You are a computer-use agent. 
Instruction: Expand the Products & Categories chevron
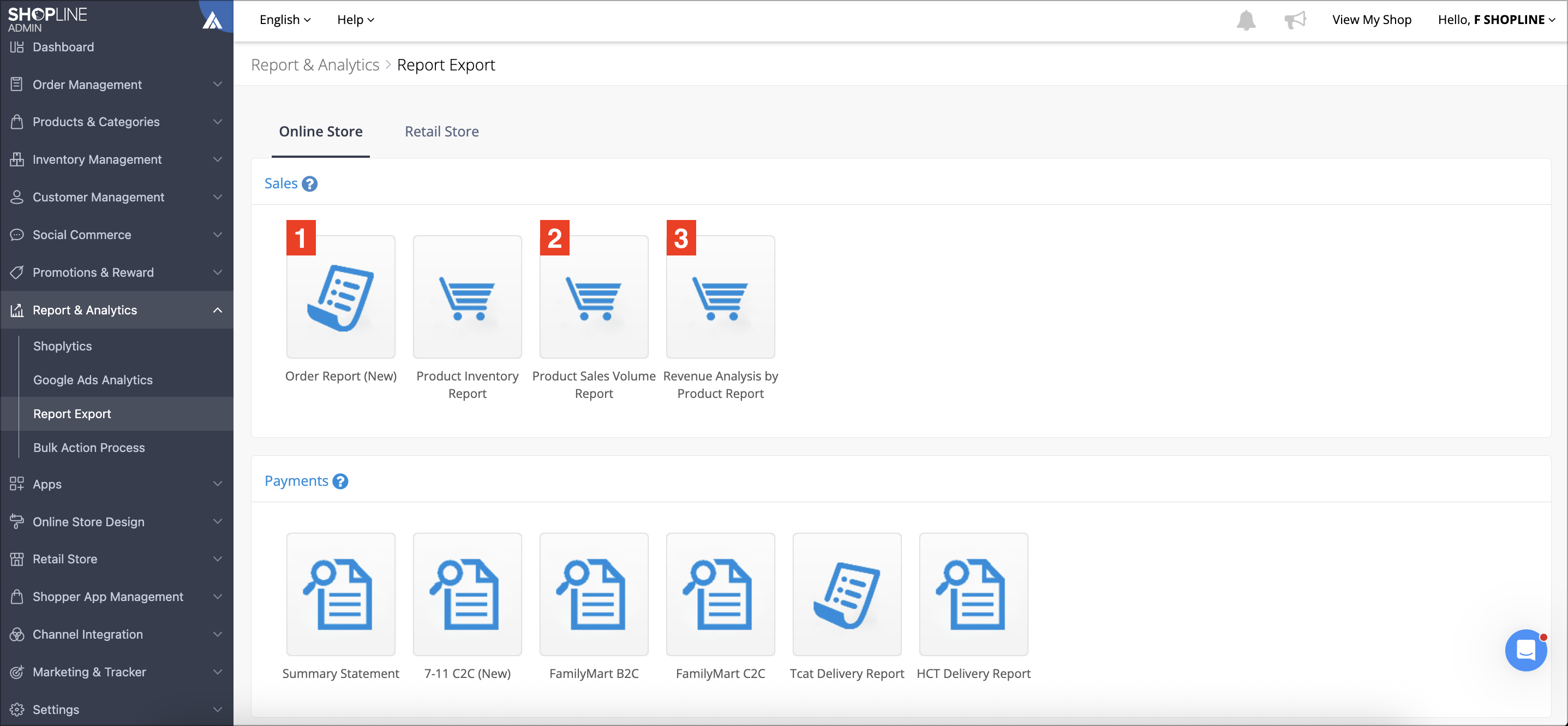217,122
